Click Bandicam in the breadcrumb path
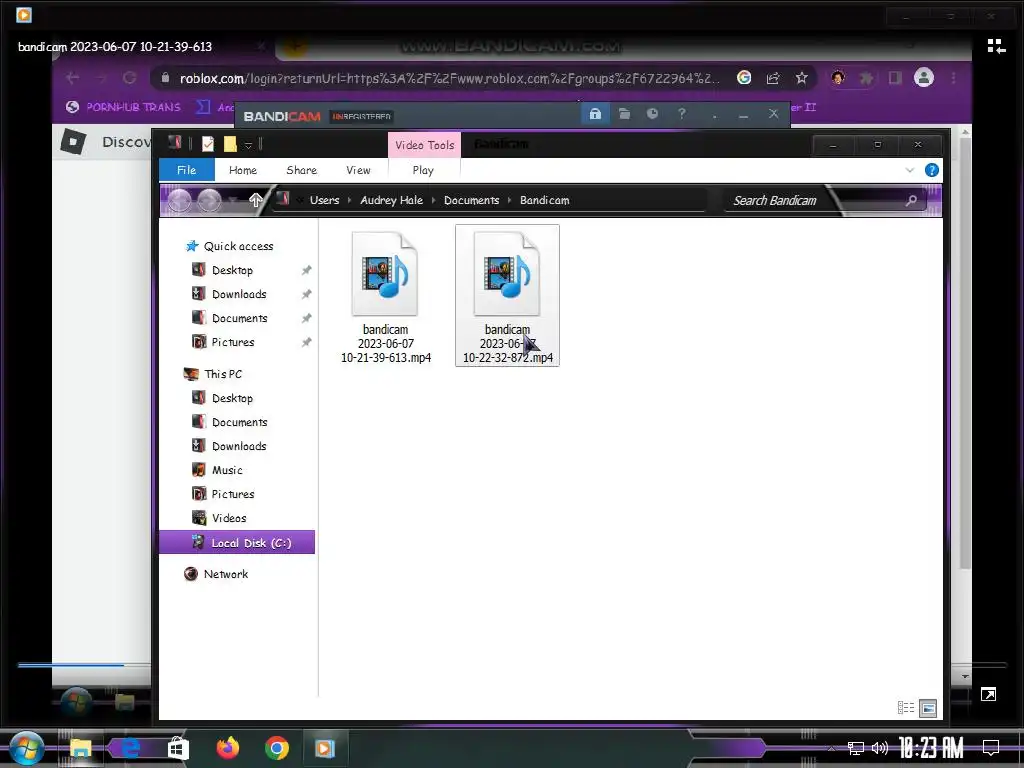 coord(545,200)
